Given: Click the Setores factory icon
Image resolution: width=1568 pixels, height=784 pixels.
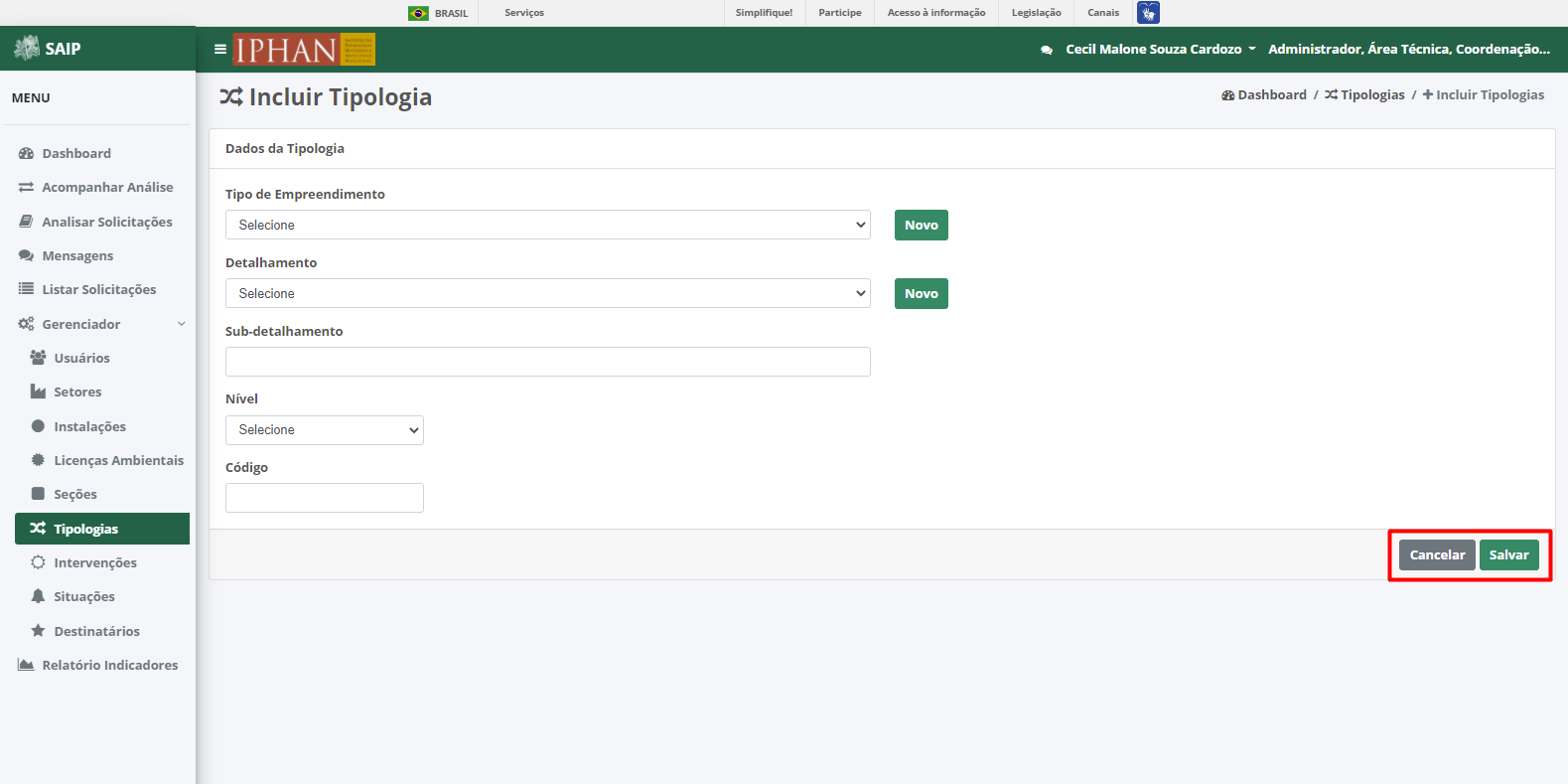Looking at the screenshot, I should pyautogui.click(x=38, y=392).
